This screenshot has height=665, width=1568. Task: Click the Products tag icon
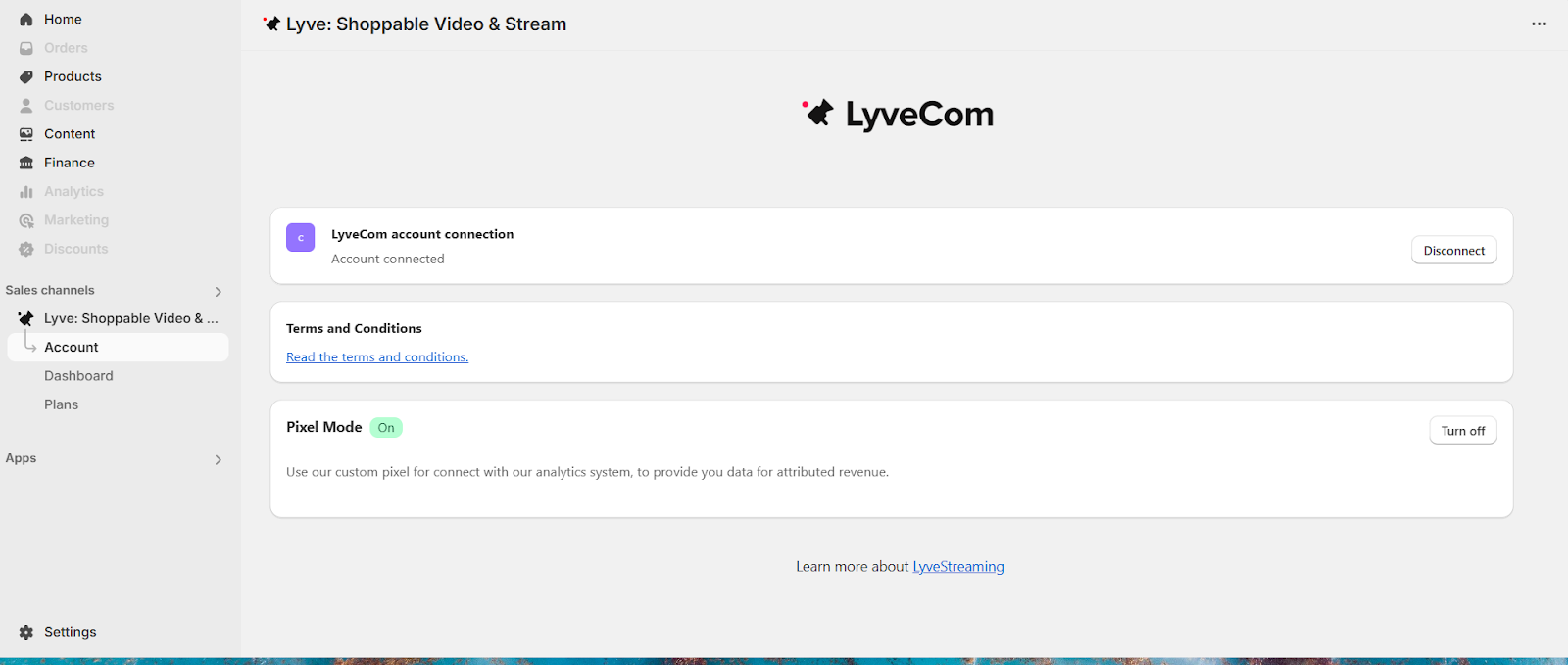(x=26, y=76)
